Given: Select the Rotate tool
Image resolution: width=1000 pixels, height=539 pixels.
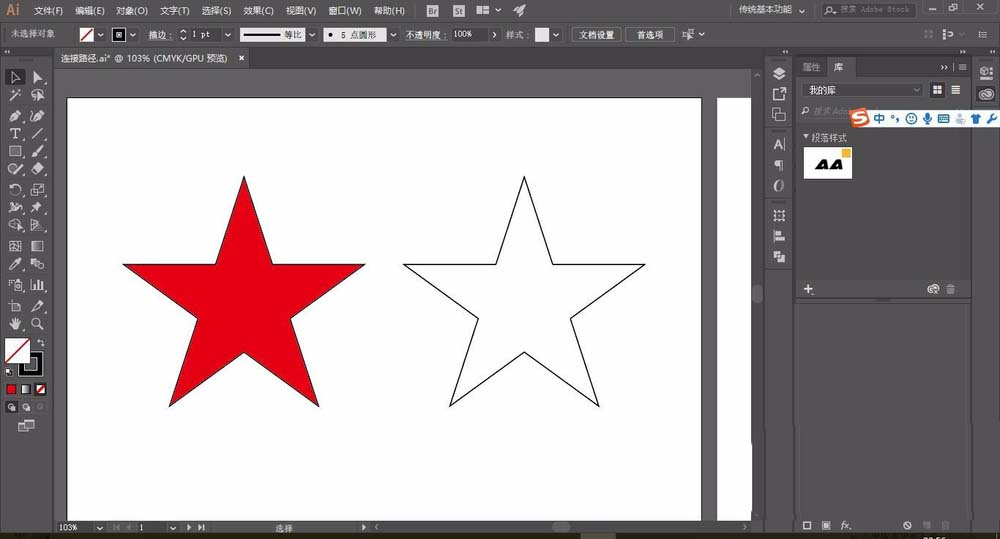Looking at the screenshot, I should coord(15,189).
